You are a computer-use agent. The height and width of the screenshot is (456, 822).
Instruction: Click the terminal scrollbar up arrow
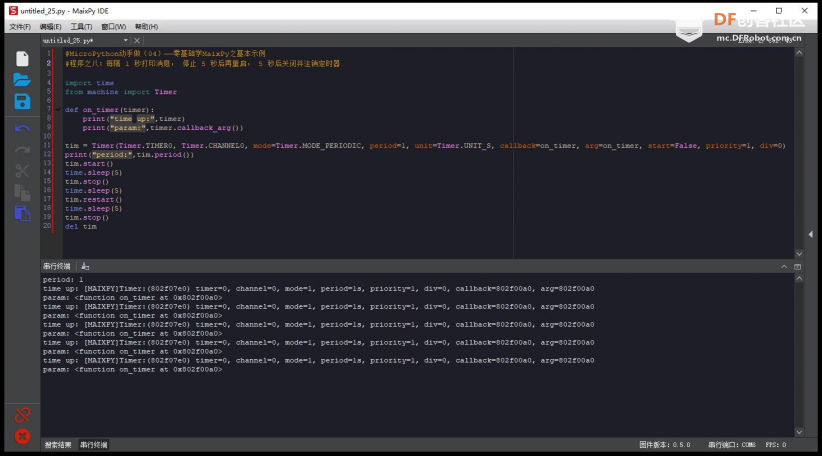tap(799, 278)
